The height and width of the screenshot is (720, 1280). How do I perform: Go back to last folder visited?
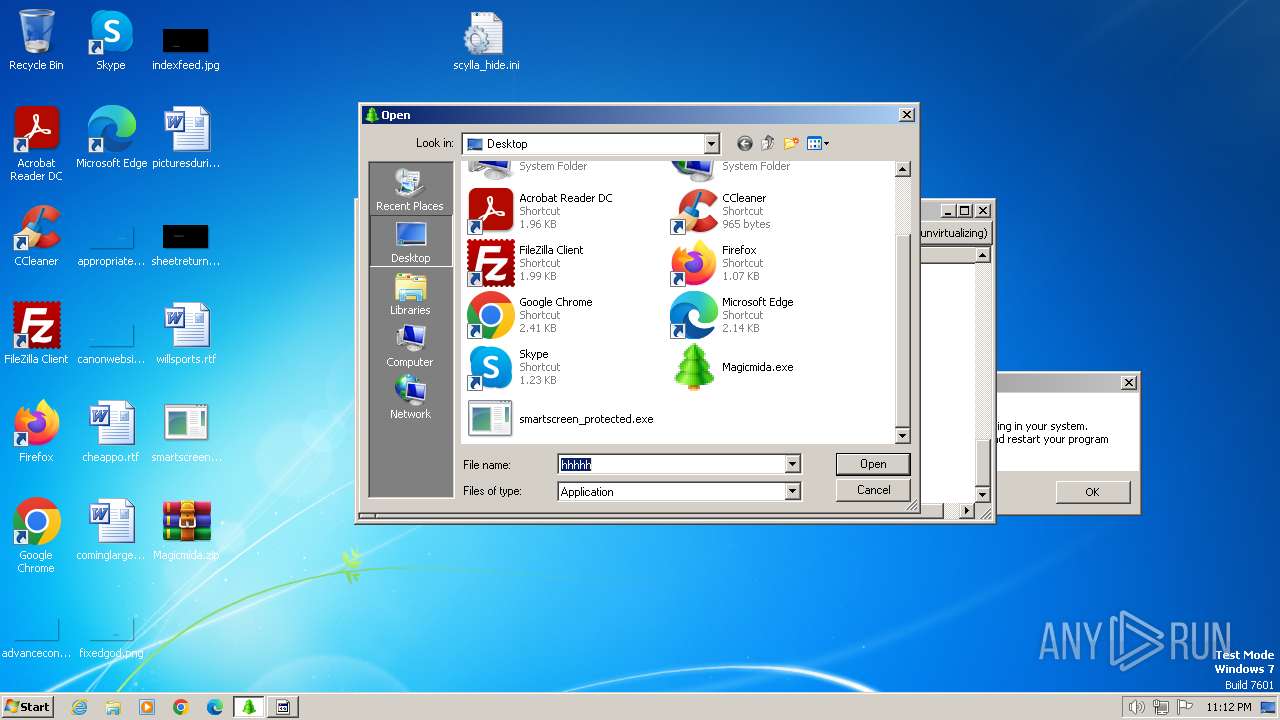coord(744,144)
